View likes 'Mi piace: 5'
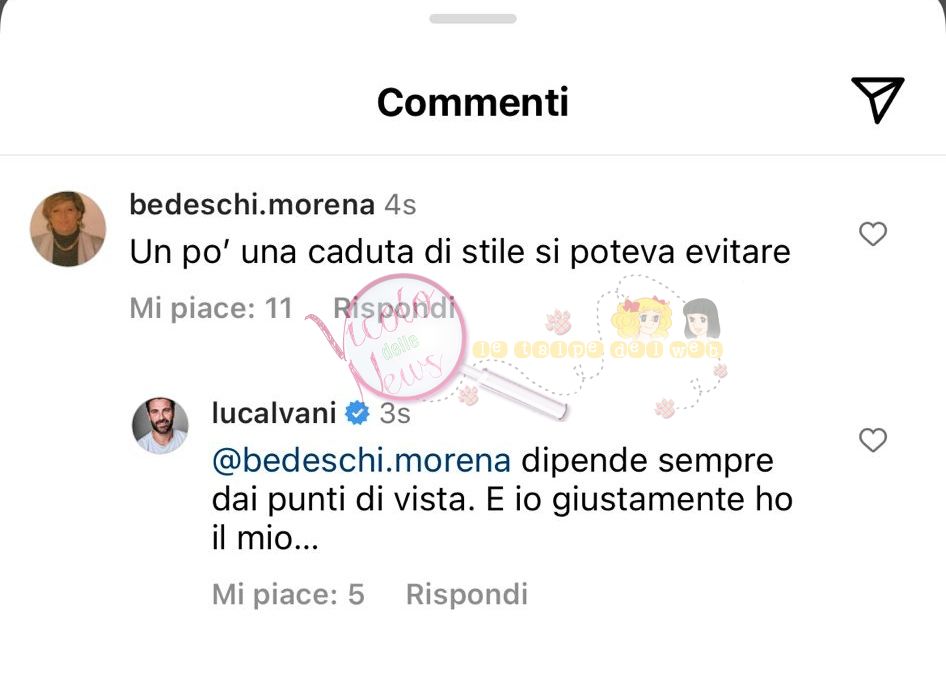The width and height of the screenshot is (946, 676). coord(288,594)
